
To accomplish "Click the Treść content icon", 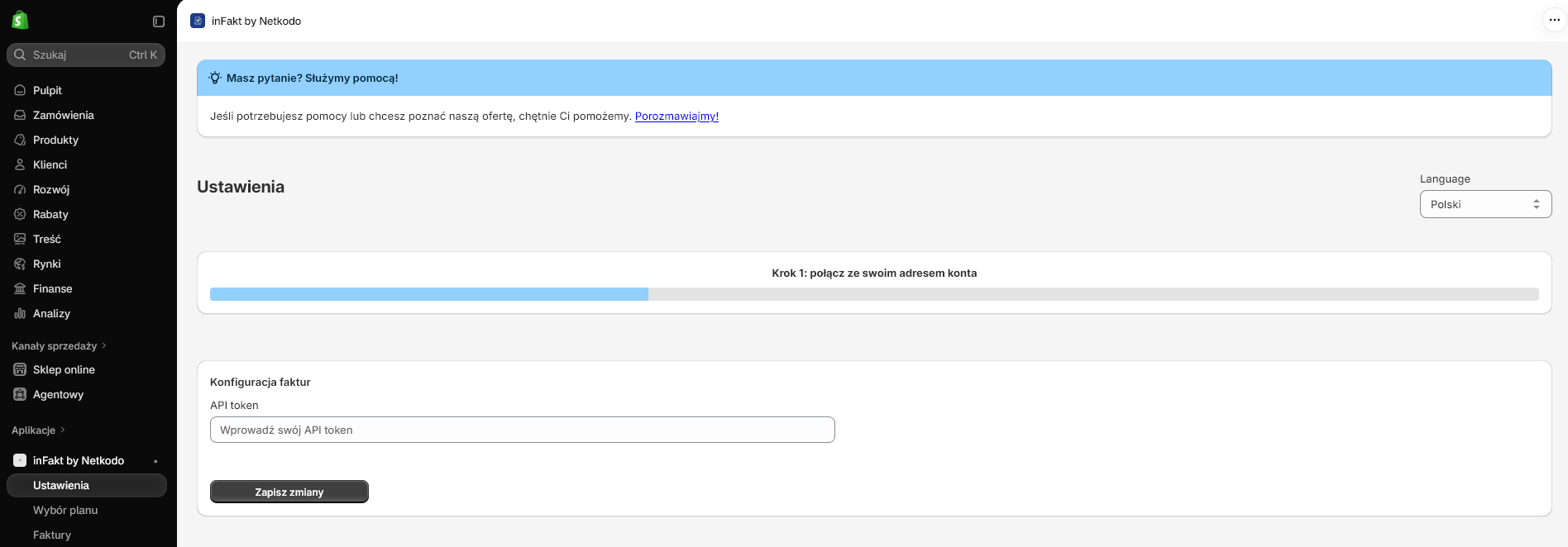I will [x=20, y=239].
